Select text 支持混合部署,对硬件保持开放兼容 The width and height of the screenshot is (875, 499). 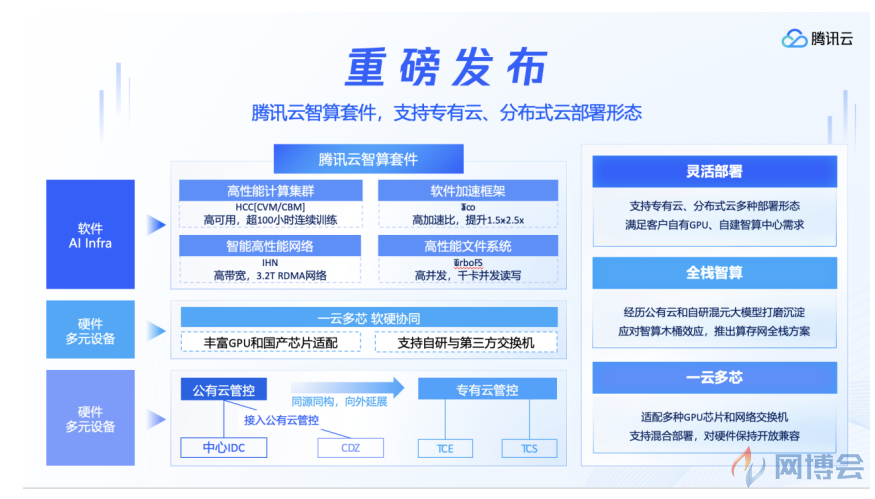click(x=714, y=436)
